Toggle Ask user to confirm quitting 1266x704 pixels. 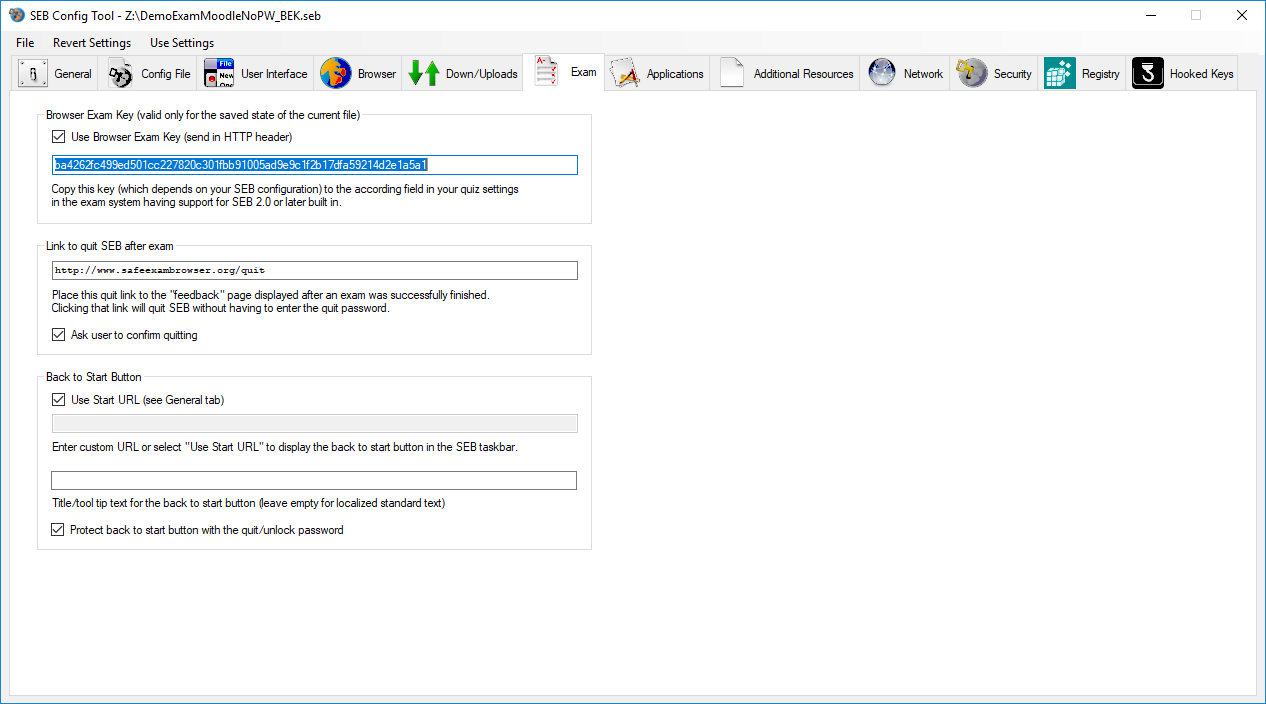coord(59,335)
